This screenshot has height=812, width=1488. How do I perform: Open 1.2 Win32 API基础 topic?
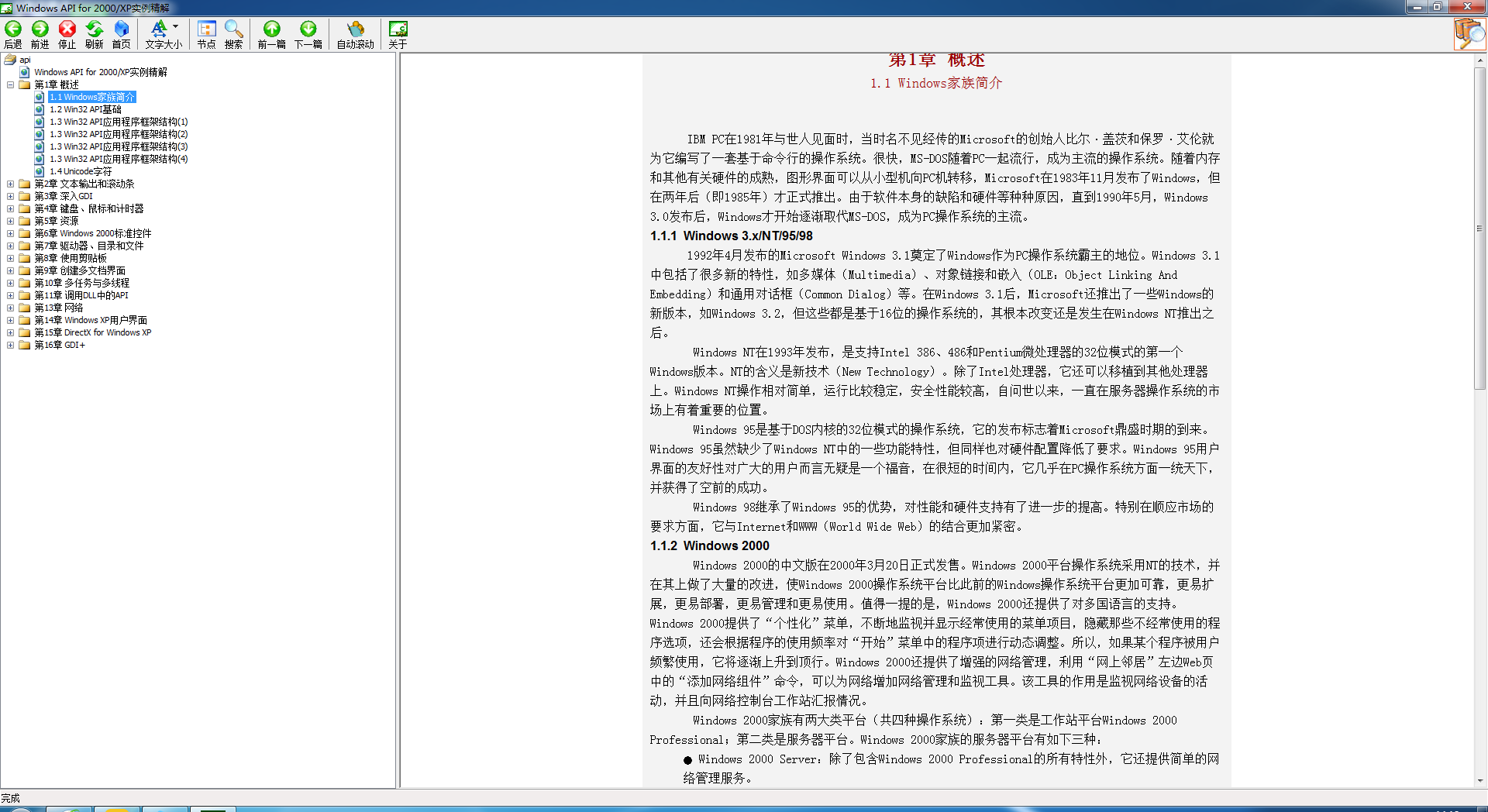pos(85,109)
